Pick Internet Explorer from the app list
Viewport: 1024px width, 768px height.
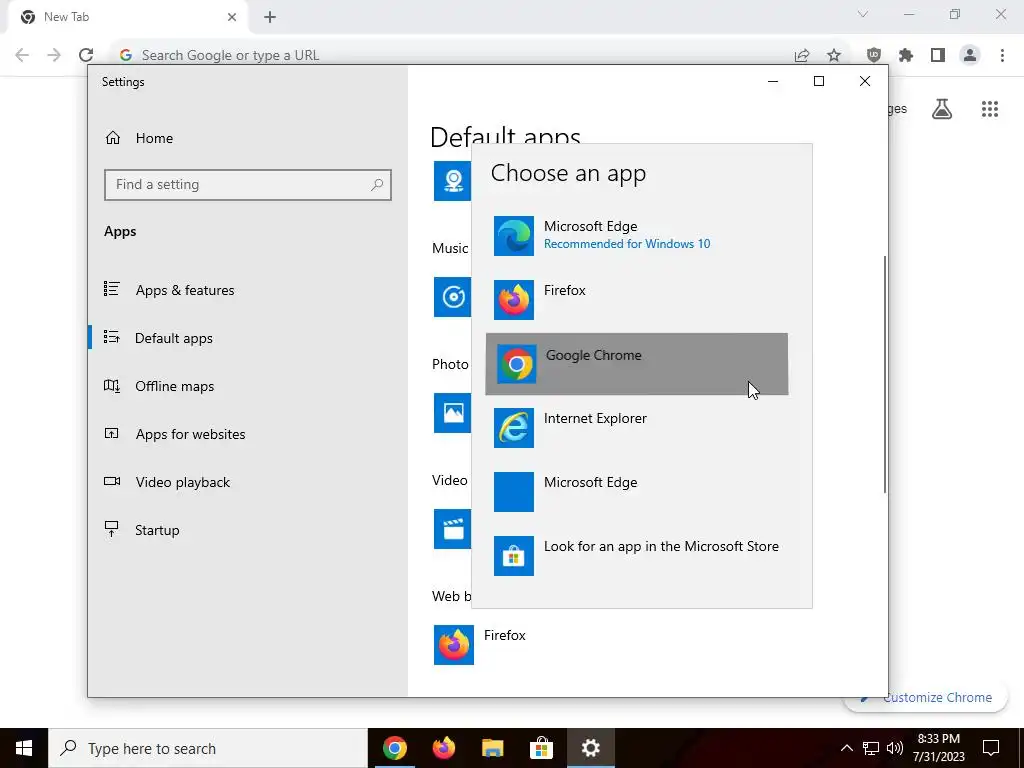click(637, 428)
